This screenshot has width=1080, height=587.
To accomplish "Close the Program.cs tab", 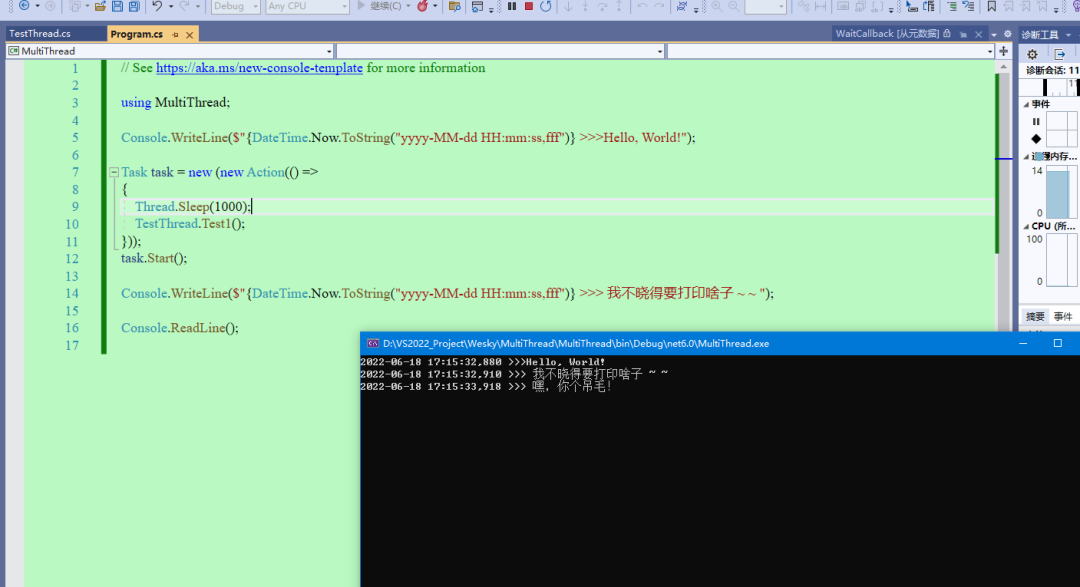I will (x=189, y=34).
